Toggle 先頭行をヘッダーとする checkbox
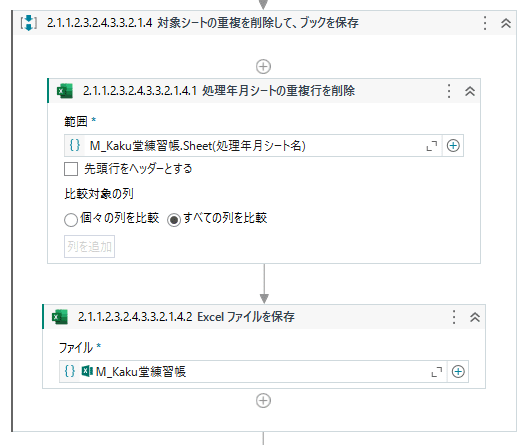The image size is (531, 445). click(x=71, y=169)
